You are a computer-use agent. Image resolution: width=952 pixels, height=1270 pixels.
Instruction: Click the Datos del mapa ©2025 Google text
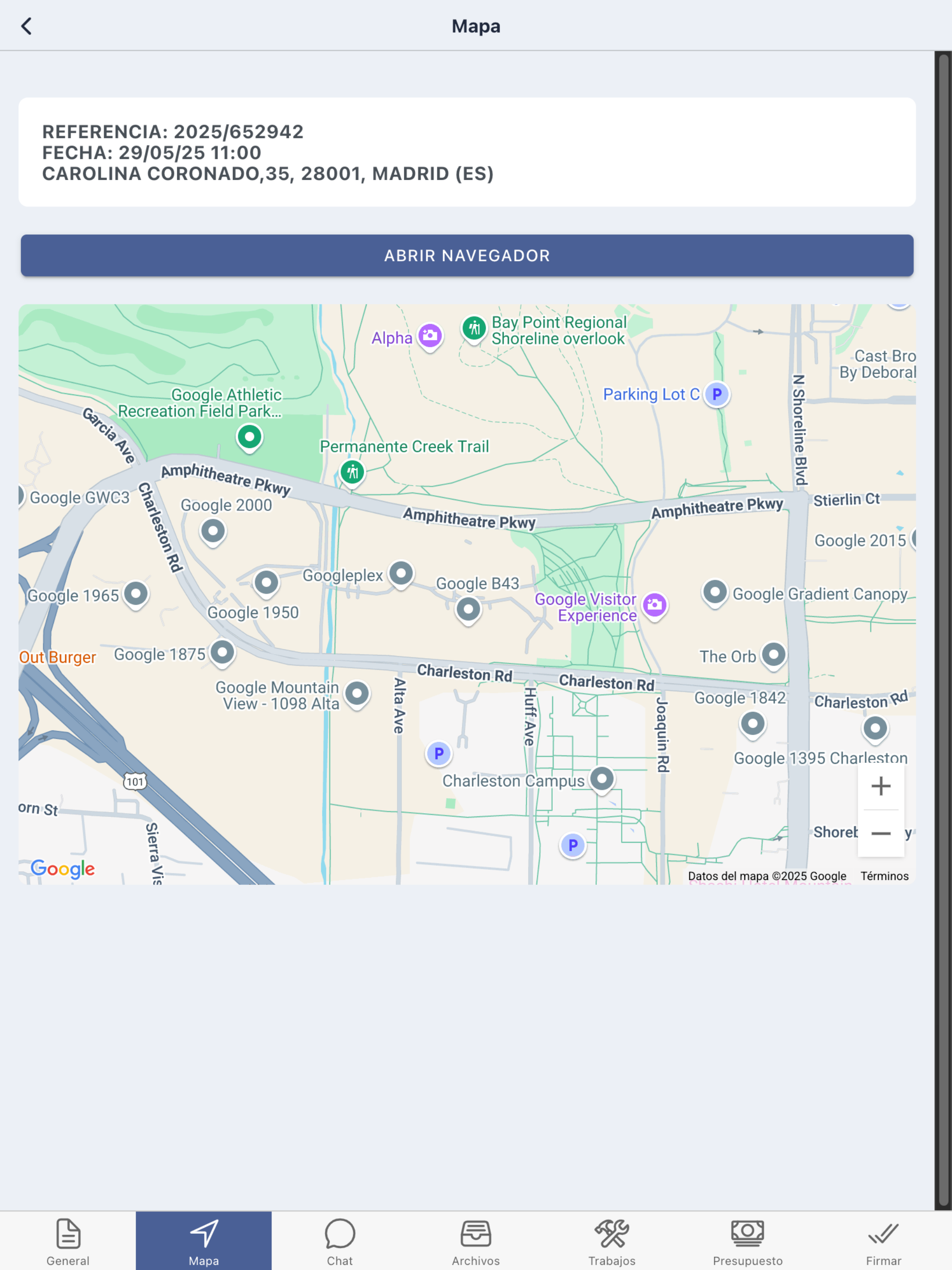767,876
